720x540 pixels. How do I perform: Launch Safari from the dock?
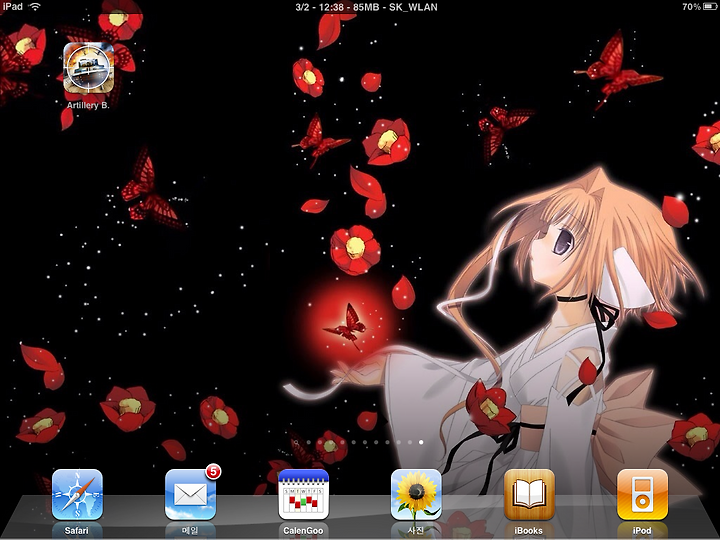click(x=77, y=495)
